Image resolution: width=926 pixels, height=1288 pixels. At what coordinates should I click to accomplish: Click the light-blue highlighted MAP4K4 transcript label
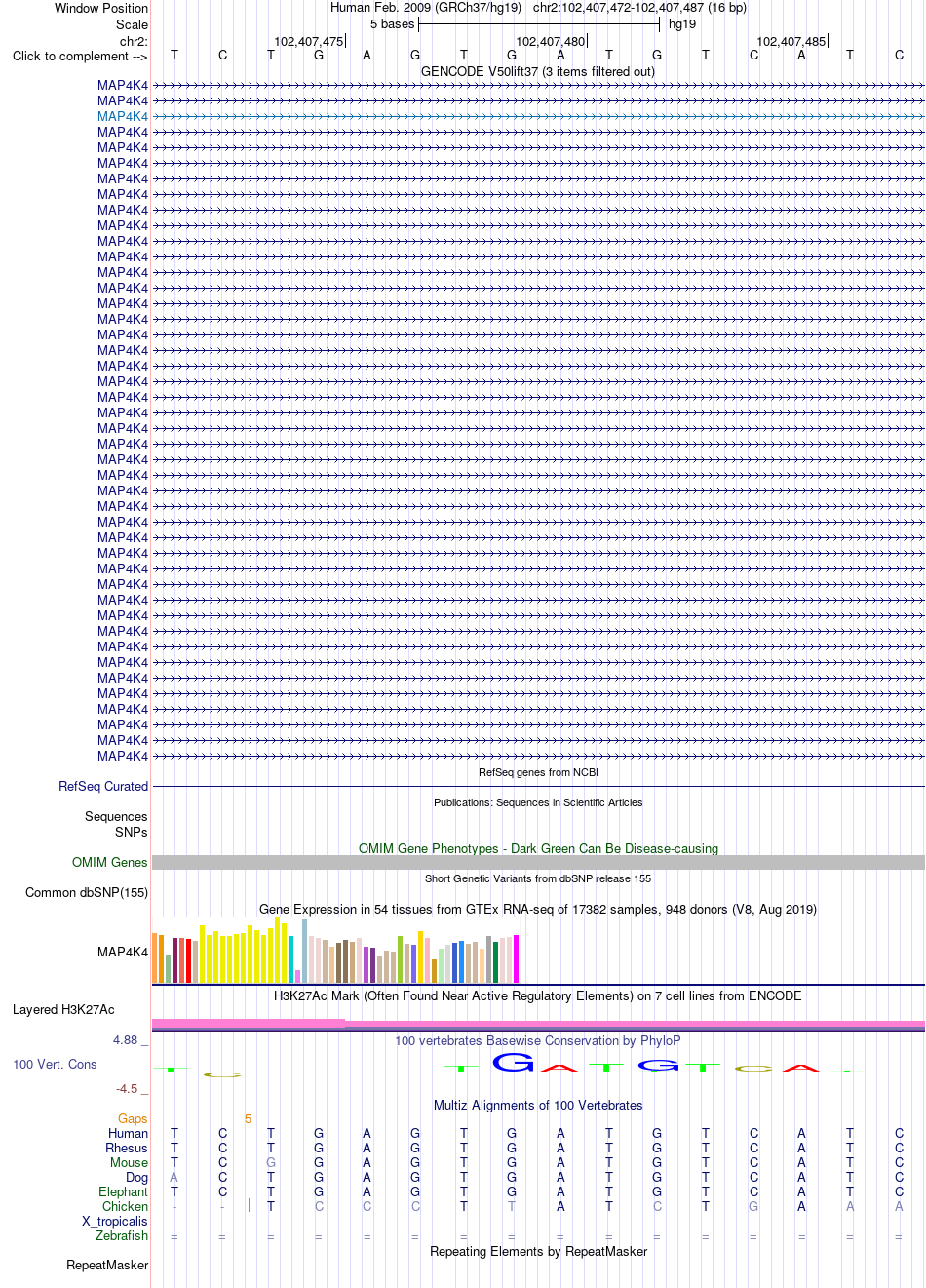point(123,116)
